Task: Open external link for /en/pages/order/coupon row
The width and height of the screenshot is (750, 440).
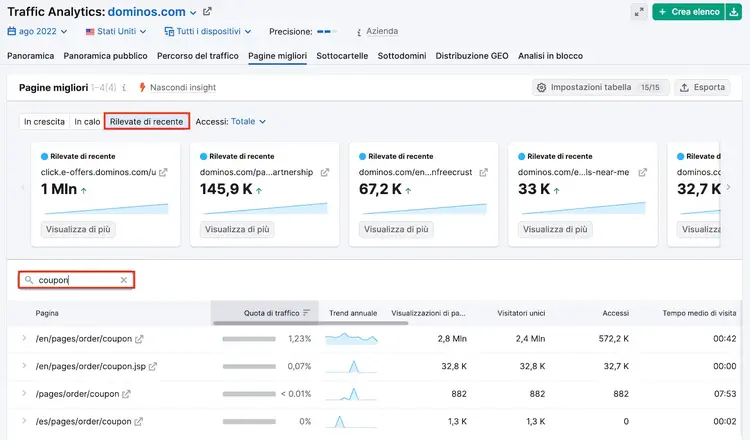Action: click(139, 339)
